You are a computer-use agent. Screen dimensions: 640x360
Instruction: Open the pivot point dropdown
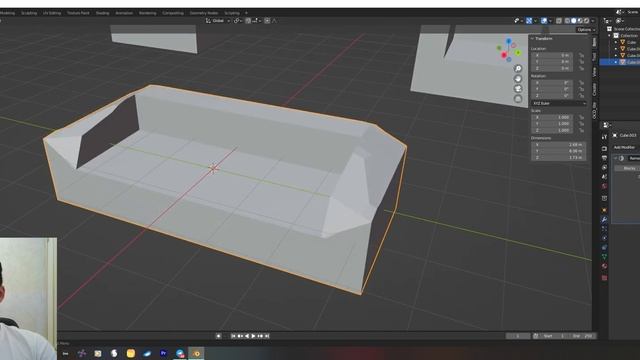coord(237,20)
